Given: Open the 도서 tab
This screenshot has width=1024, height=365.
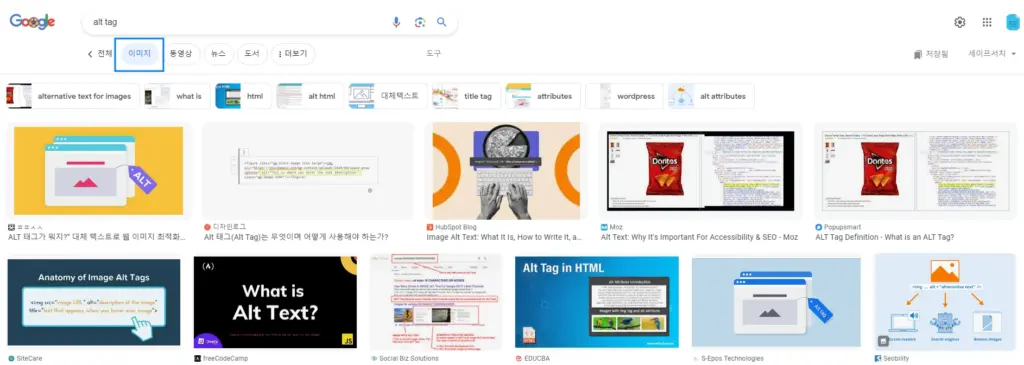Looking at the screenshot, I should click(251, 54).
